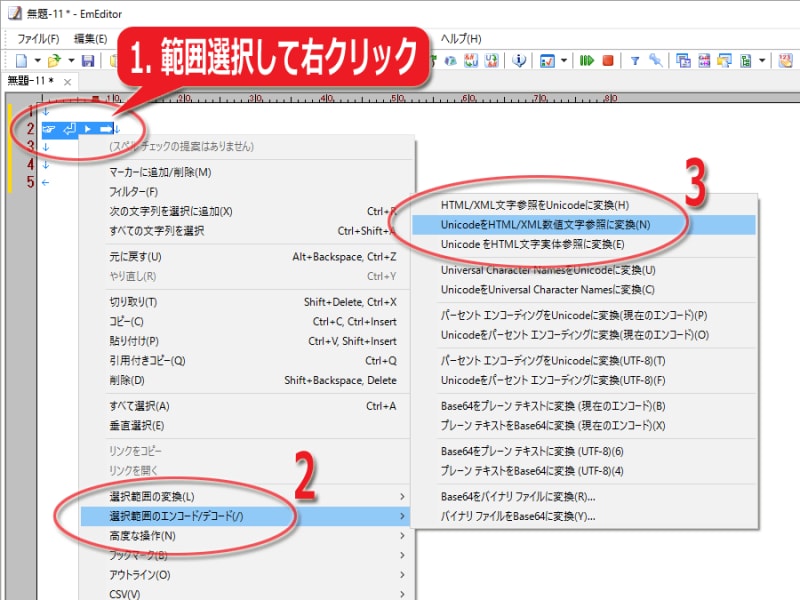Choose パーセント エンコーディングをUnicodeに変換(現在のエンコード)(P)

[584, 315]
